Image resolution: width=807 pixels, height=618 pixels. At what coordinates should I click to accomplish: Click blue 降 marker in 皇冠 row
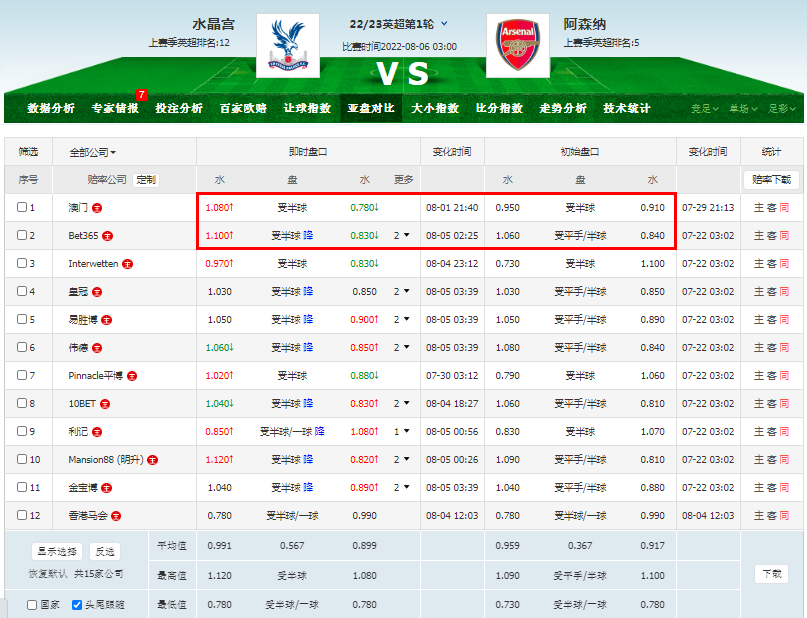(x=308, y=291)
